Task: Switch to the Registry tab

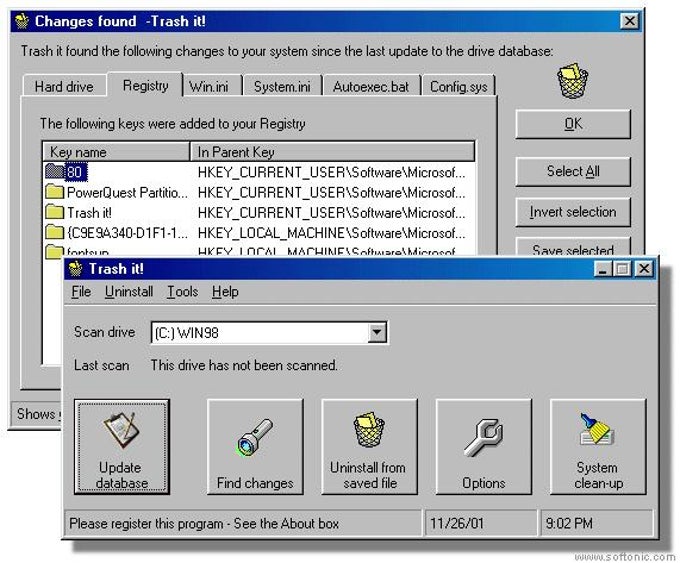Action: pos(145,85)
